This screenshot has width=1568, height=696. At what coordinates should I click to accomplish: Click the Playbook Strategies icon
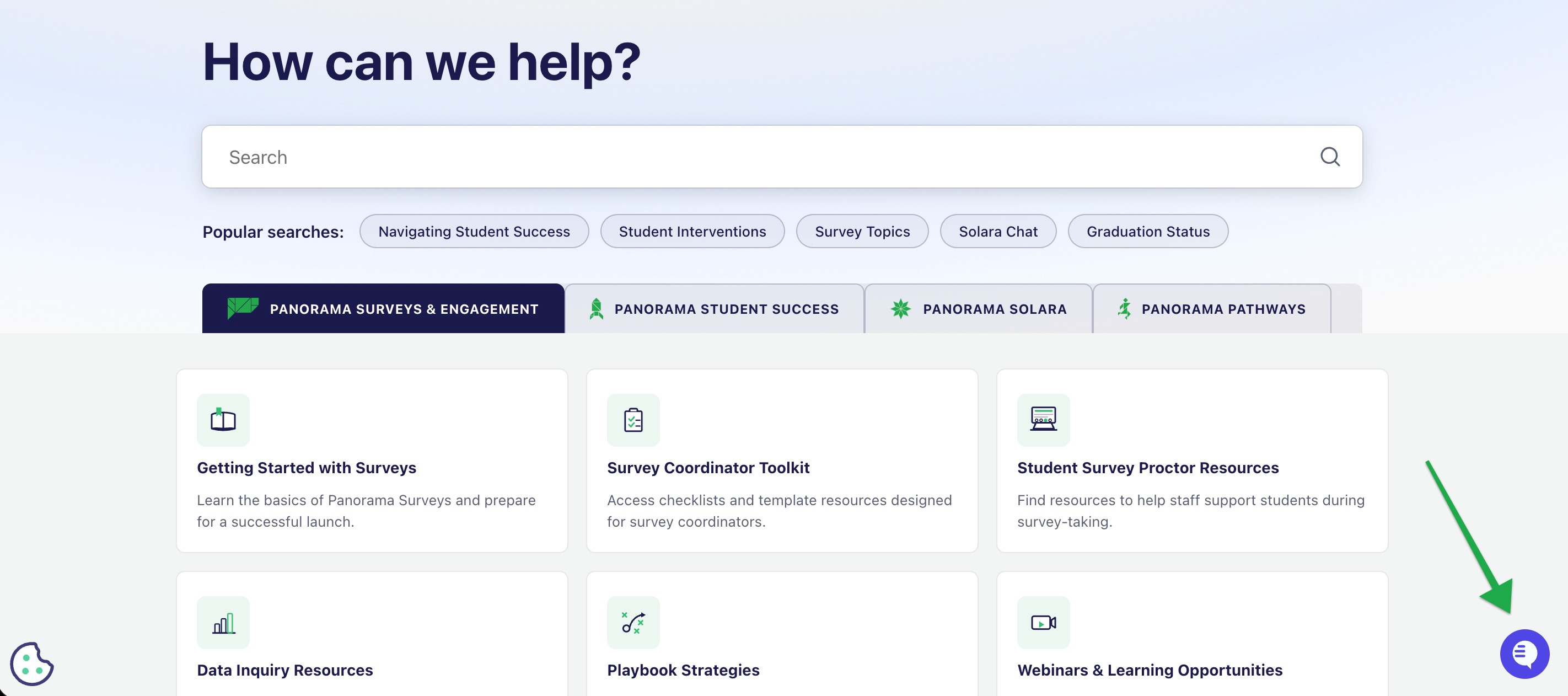pos(633,622)
